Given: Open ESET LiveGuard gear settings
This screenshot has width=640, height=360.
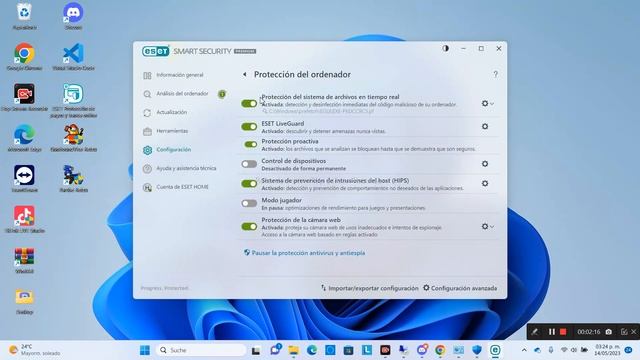Looking at the screenshot, I should (x=485, y=127).
